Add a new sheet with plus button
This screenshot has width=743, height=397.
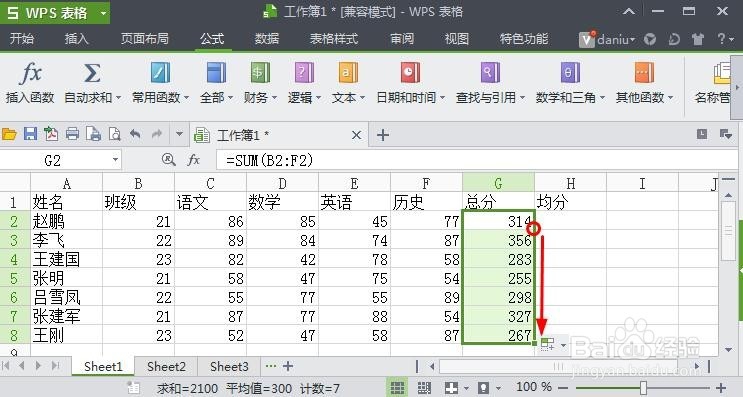288,366
